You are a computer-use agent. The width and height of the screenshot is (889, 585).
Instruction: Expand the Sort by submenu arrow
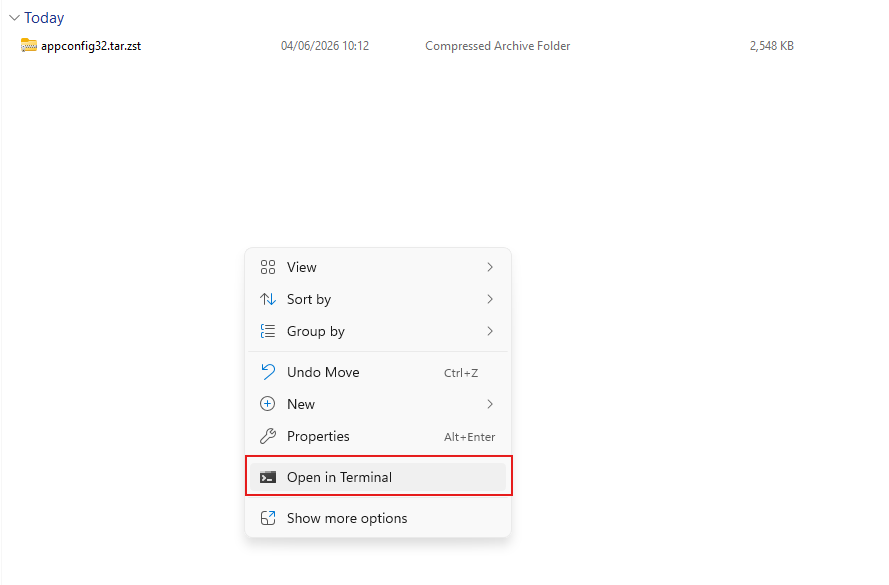pos(490,299)
